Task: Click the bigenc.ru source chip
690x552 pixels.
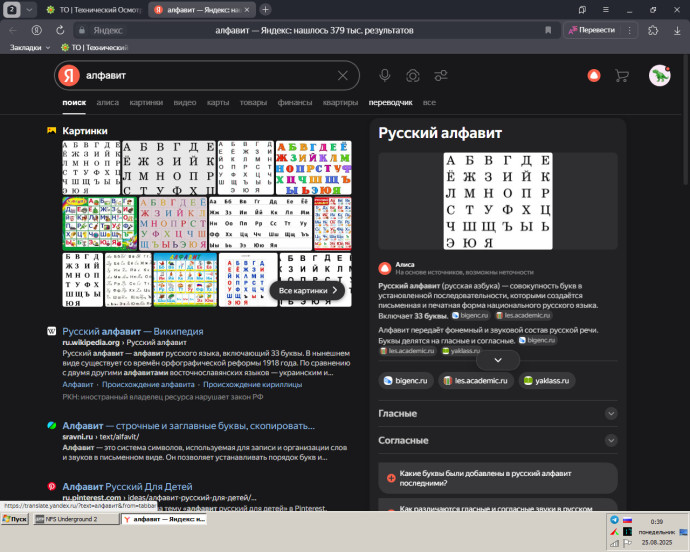Action: click(406, 380)
